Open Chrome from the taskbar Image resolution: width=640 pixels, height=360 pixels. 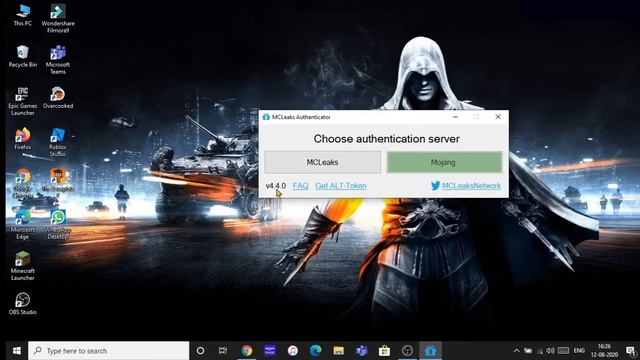[247, 351]
